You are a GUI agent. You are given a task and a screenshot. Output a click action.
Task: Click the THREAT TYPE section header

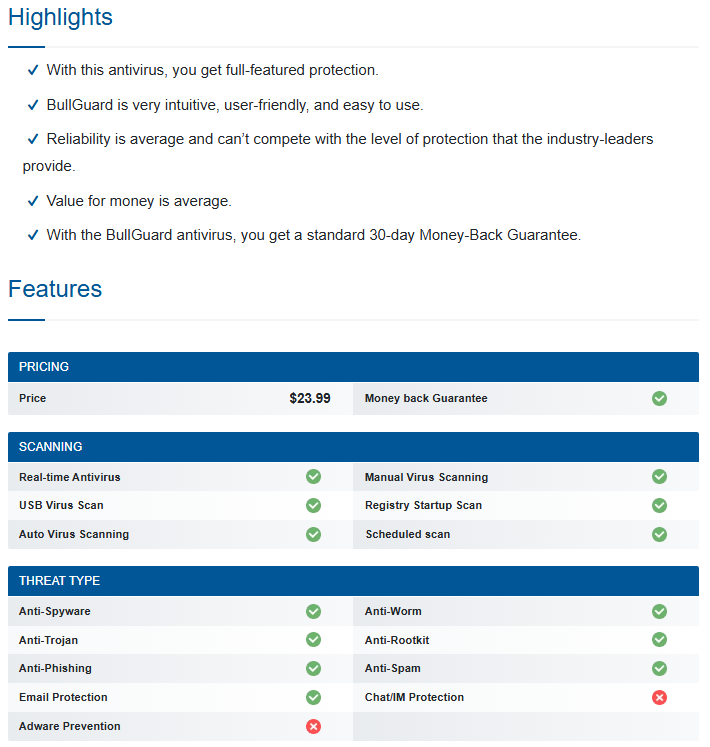pyautogui.click(x=353, y=581)
